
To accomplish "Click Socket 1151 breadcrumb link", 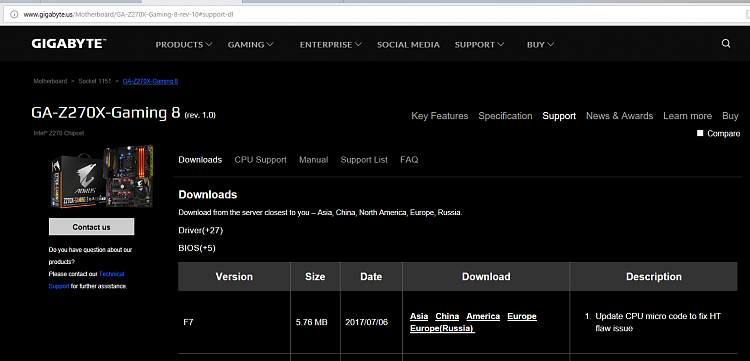I will pyautogui.click(x=95, y=81).
